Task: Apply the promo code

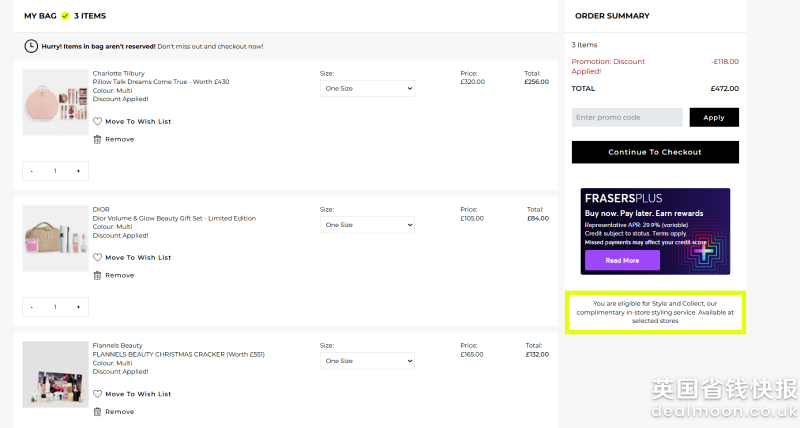Action: click(714, 117)
